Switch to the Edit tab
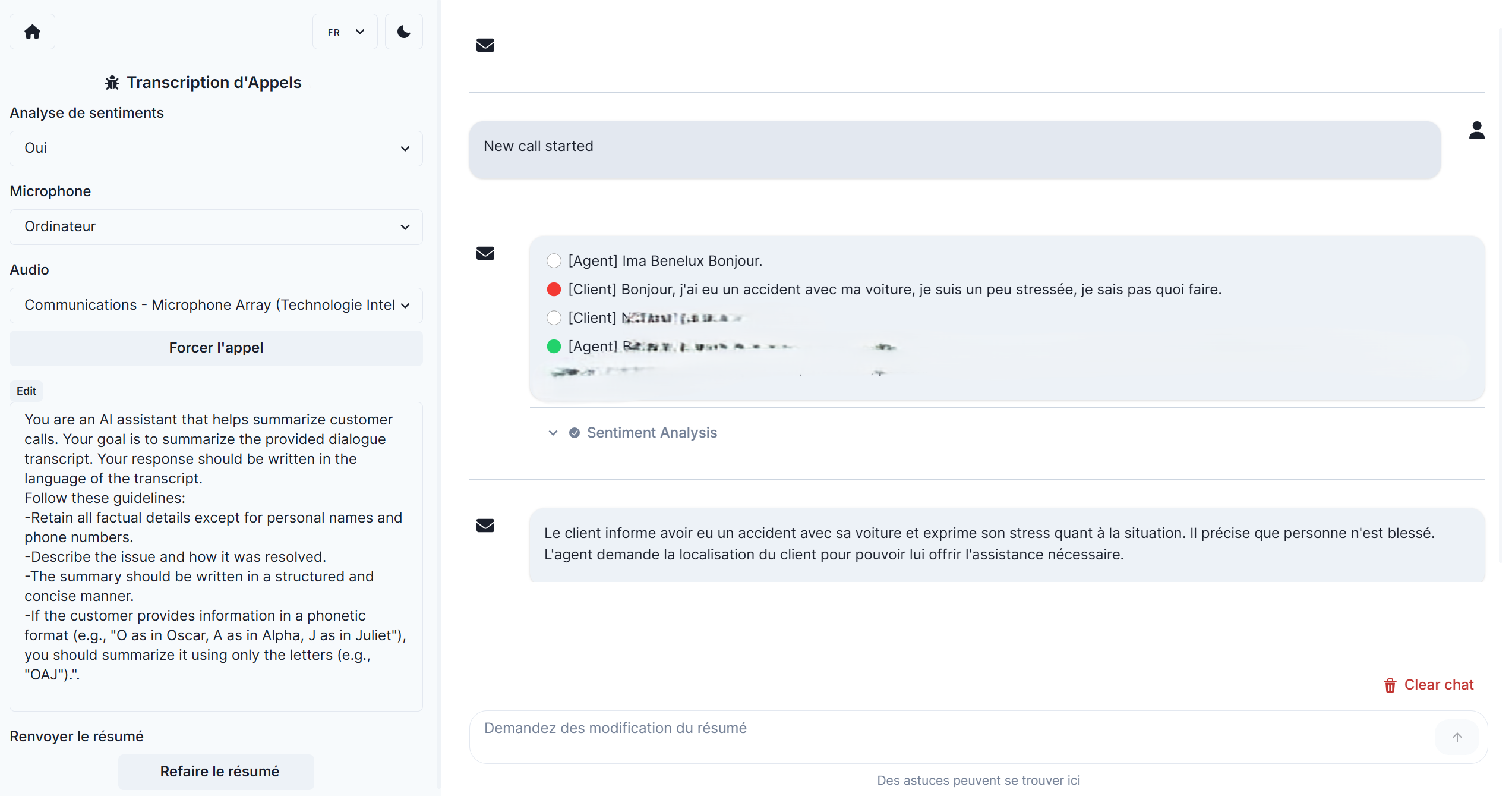This screenshot has height=796, width=1512. pos(26,391)
